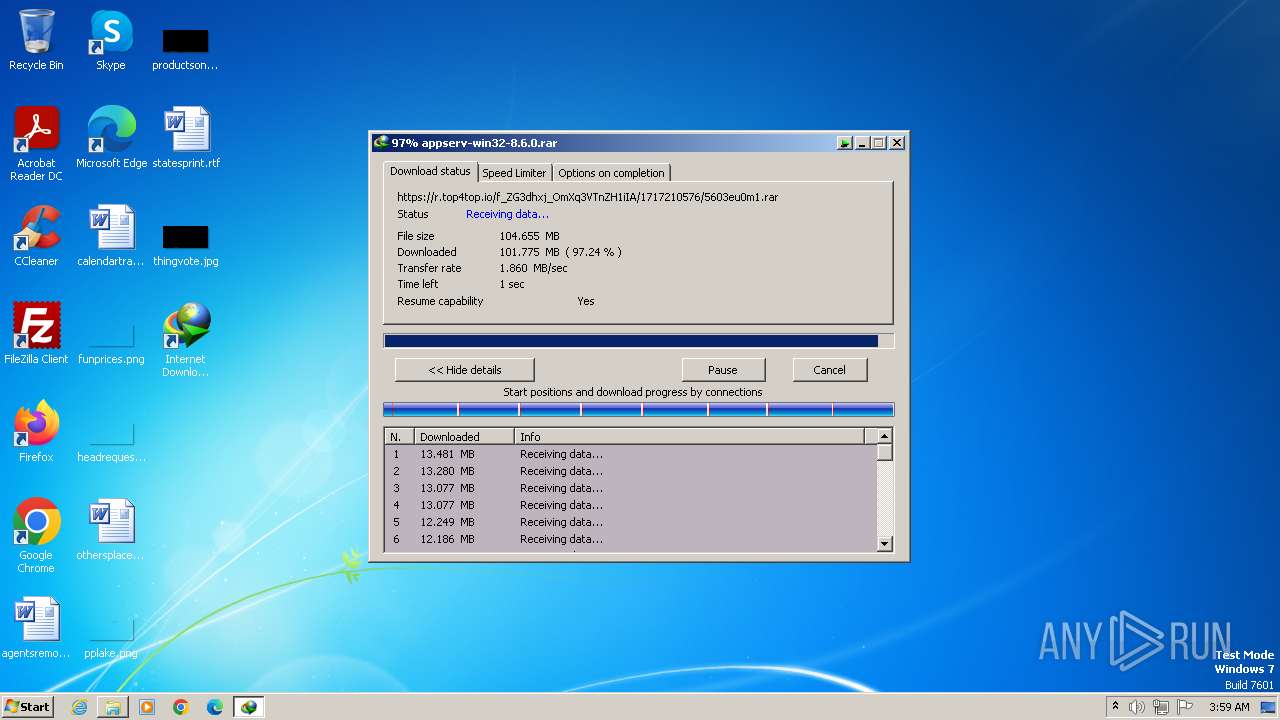This screenshot has width=1280, height=720.
Task: Launch Microsoft Edge desktop shortcut
Action: pyautogui.click(x=111, y=137)
